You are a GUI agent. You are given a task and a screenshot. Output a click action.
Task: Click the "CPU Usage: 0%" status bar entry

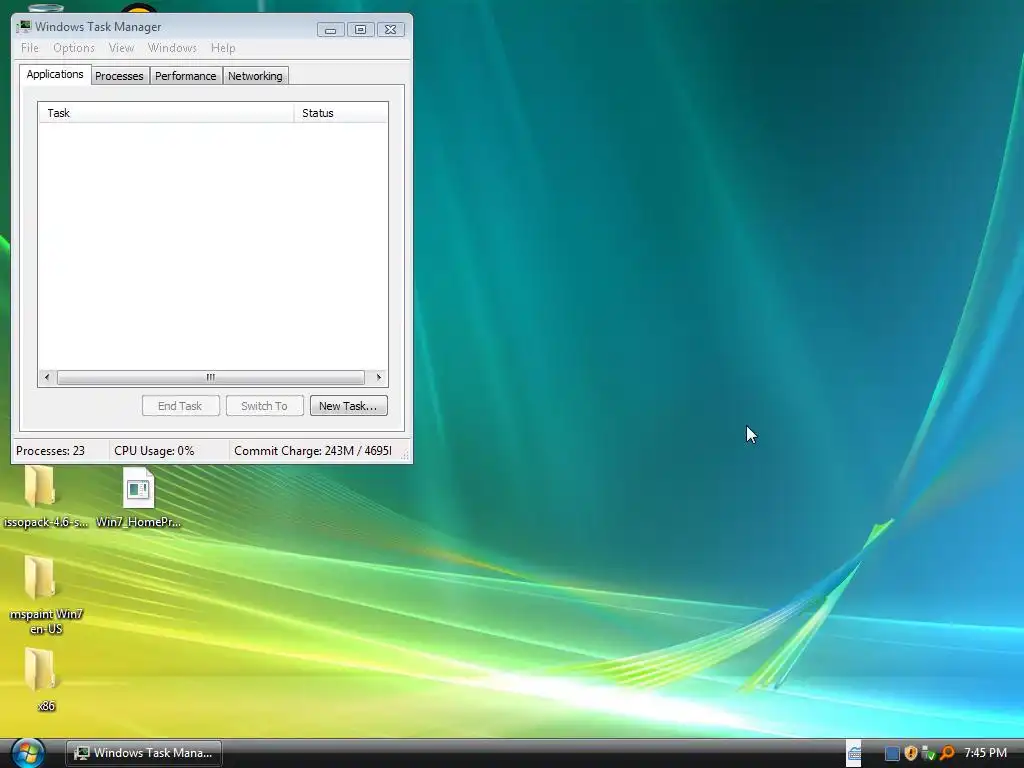[154, 451]
